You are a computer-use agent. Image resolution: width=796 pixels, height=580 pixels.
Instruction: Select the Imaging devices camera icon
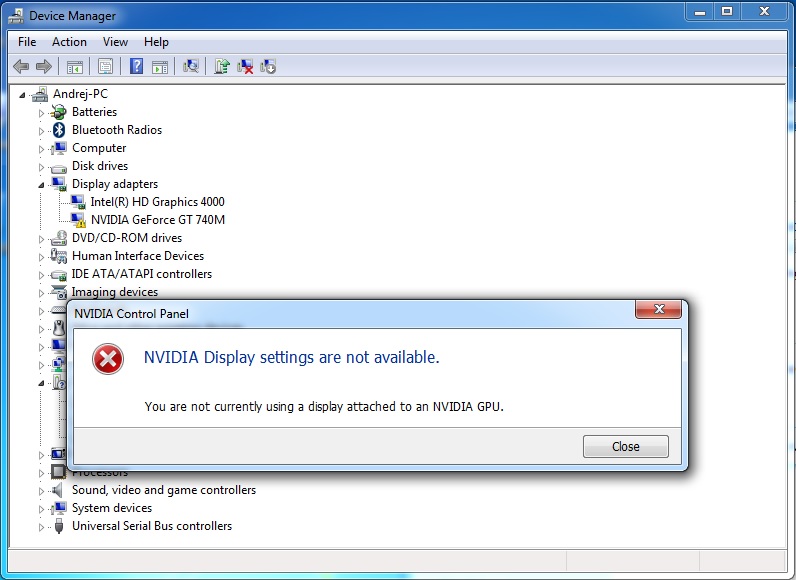tap(59, 292)
